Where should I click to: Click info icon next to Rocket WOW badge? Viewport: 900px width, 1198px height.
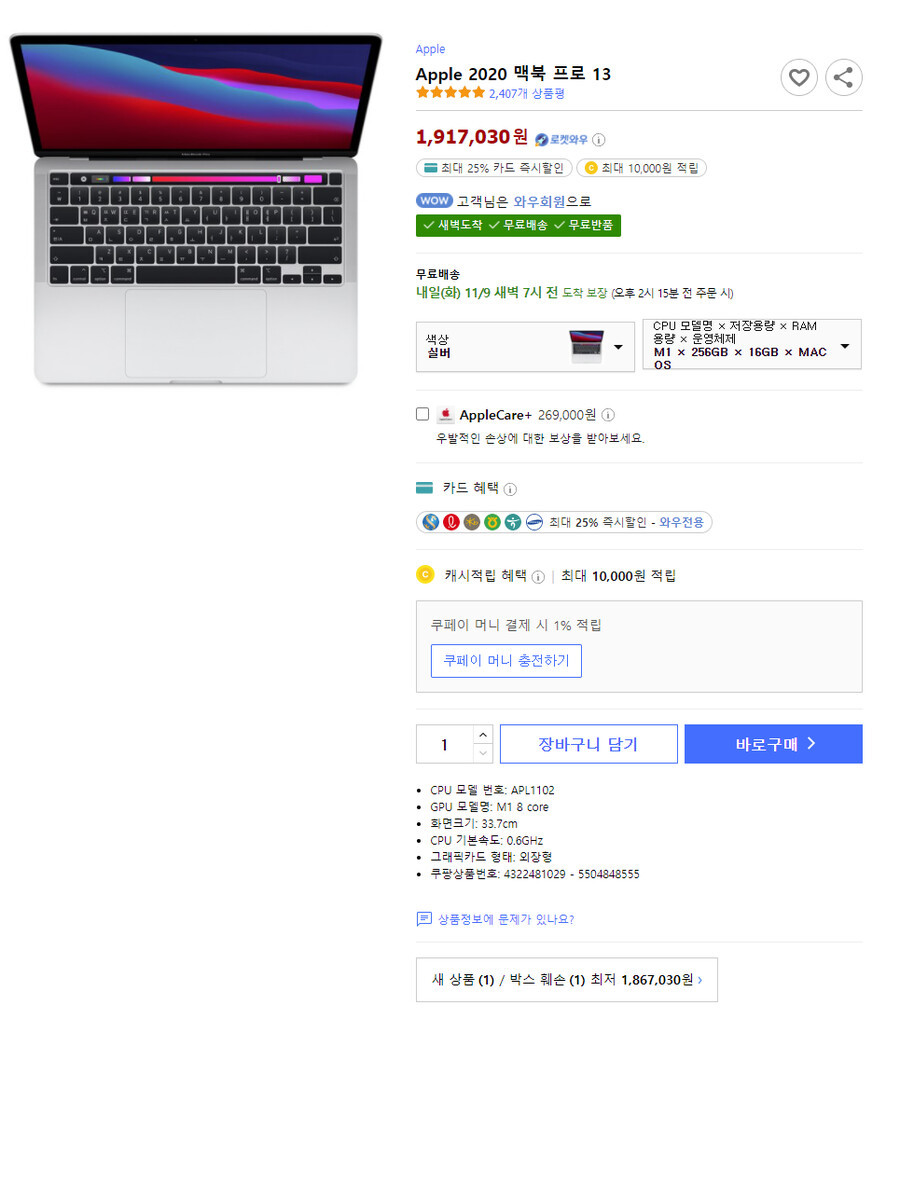[599, 140]
